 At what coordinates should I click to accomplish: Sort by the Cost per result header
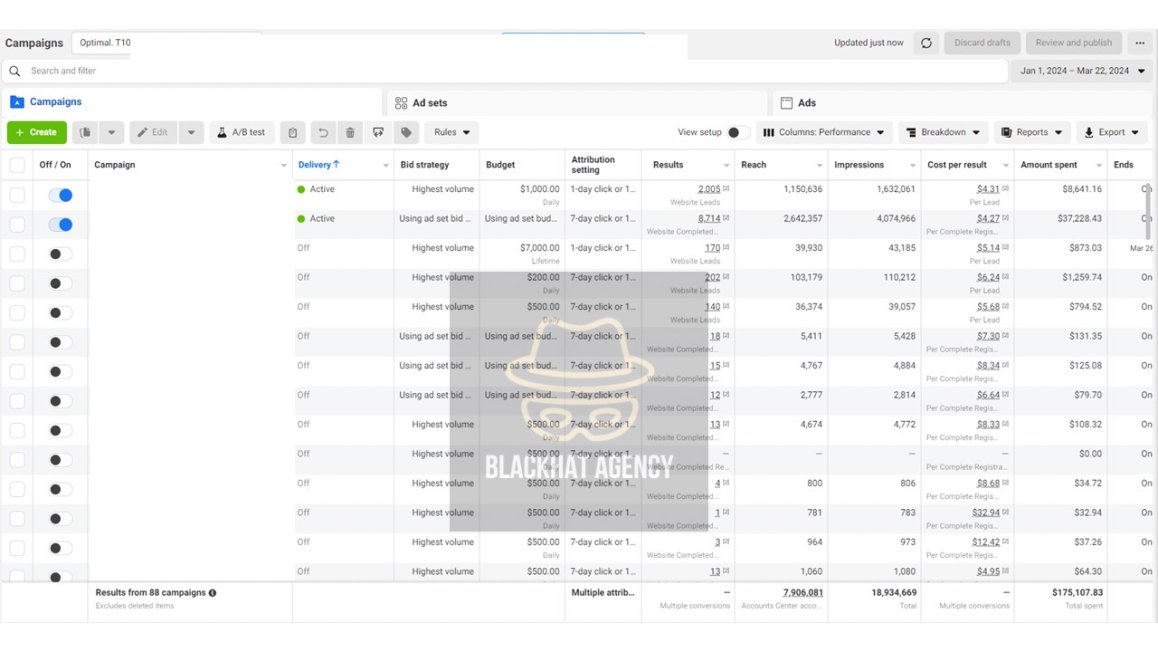(957, 165)
